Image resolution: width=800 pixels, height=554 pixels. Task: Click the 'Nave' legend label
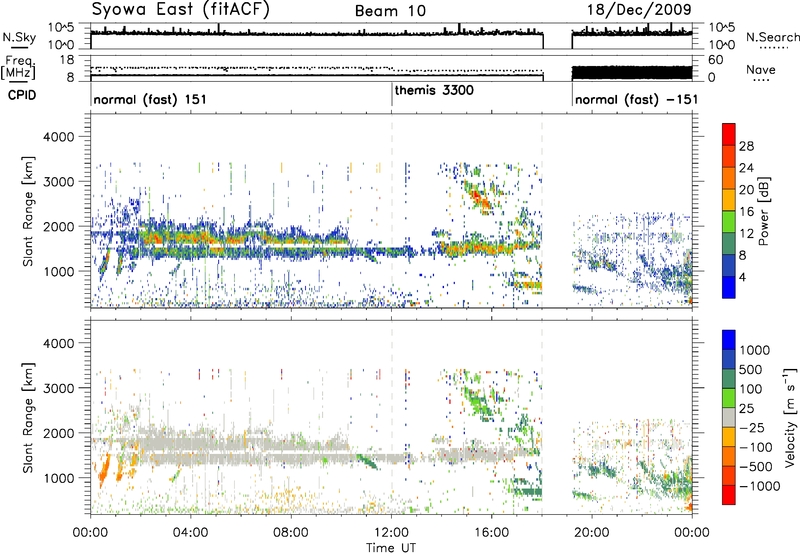(760, 69)
